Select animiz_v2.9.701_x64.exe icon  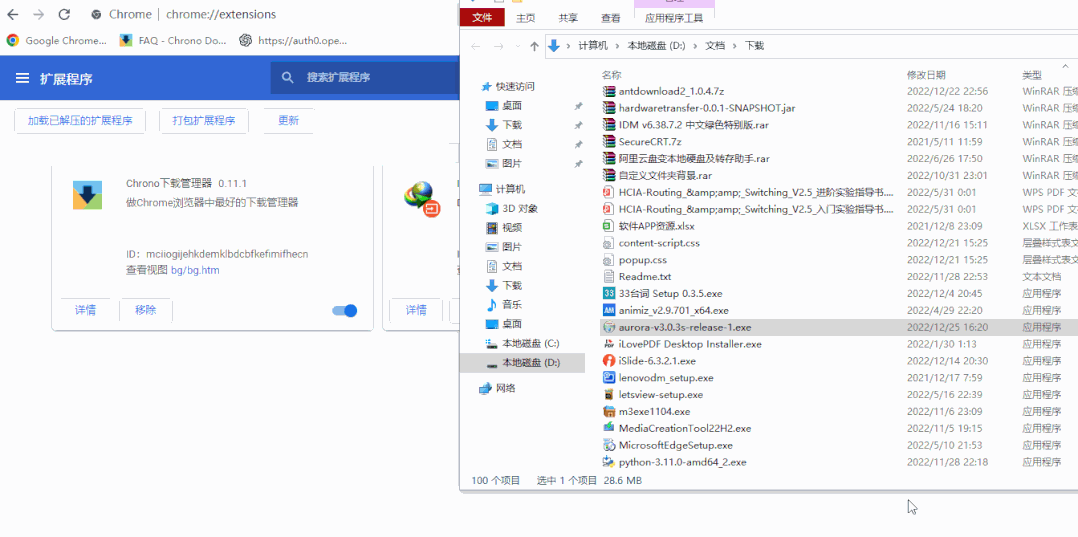[x=608, y=310]
